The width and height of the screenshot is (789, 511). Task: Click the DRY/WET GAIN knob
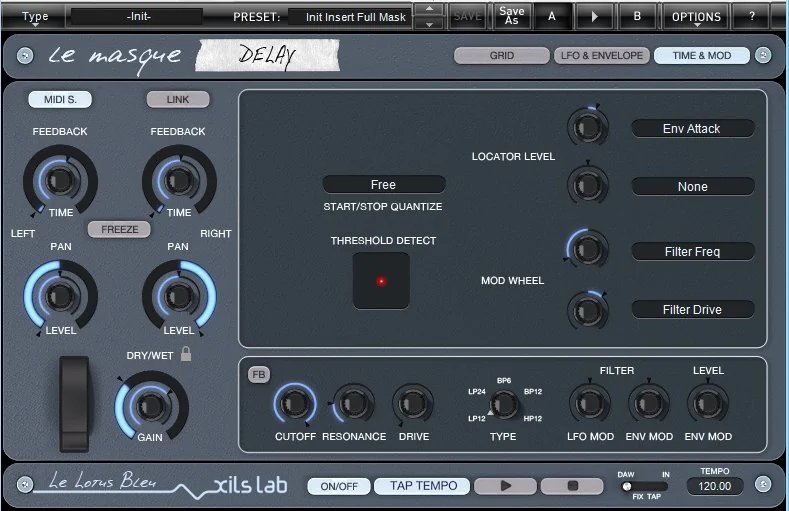[x=150, y=405]
